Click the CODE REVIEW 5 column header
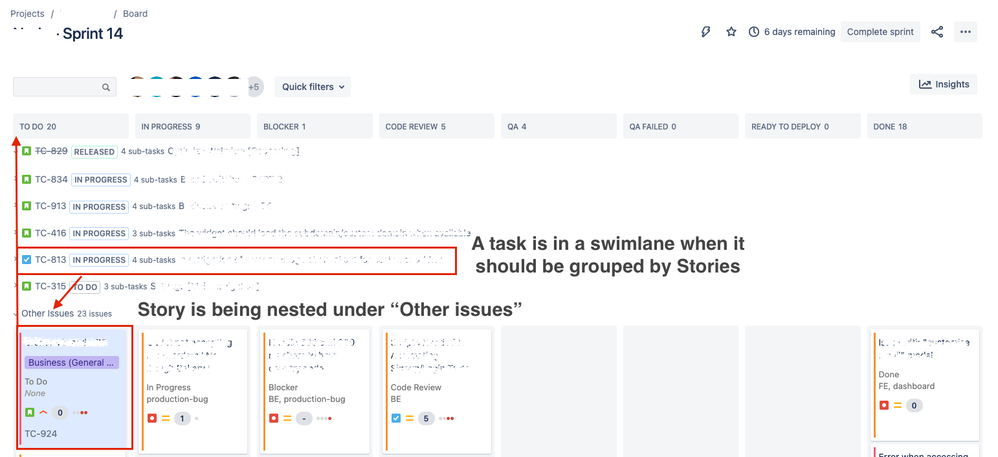Image resolution: width=998 pixels, height=457 pixels. point(437,126)
